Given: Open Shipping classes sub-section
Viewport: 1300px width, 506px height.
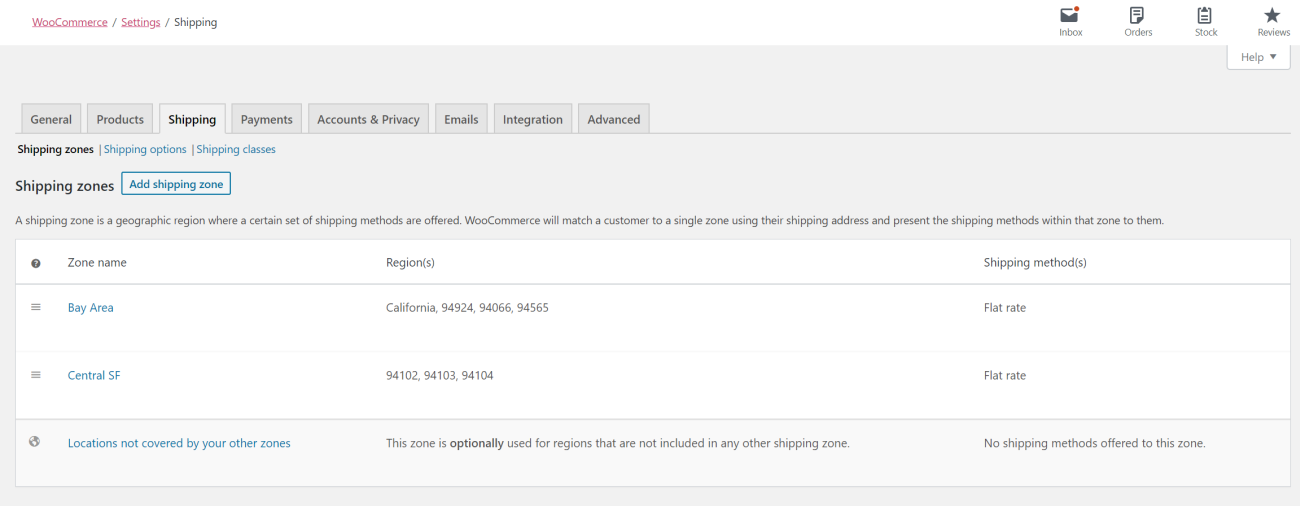Looking at the screenshot, I should [236, 149].
